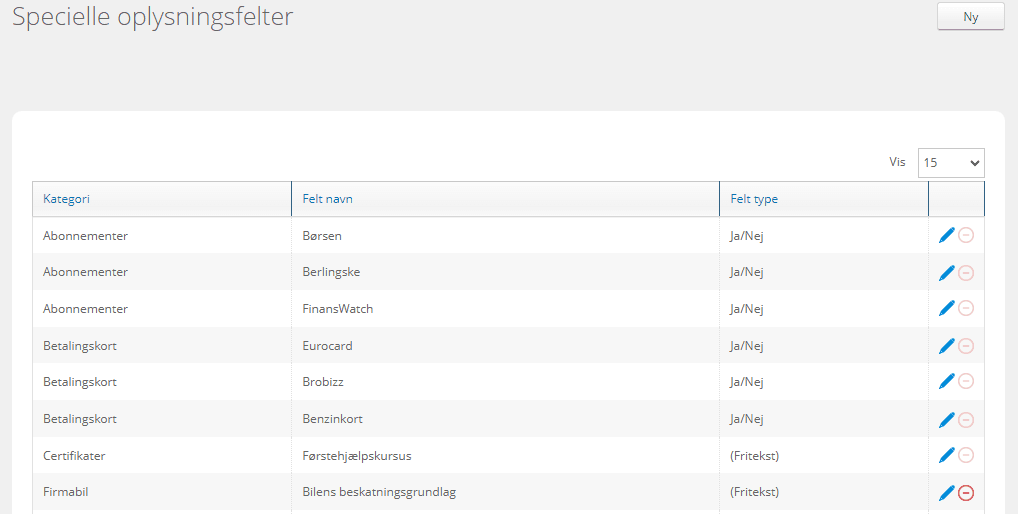Remove the Eurocard row via delete icon
The image size is (1018, 514).
(966, 346)
